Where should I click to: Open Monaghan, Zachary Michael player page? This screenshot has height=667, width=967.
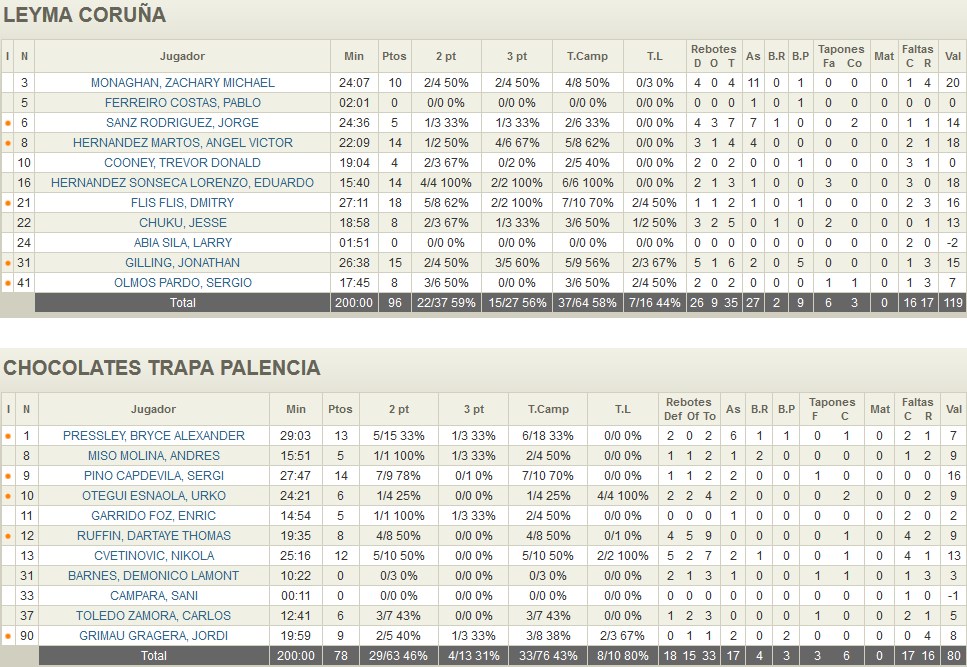tap(182, 83)
